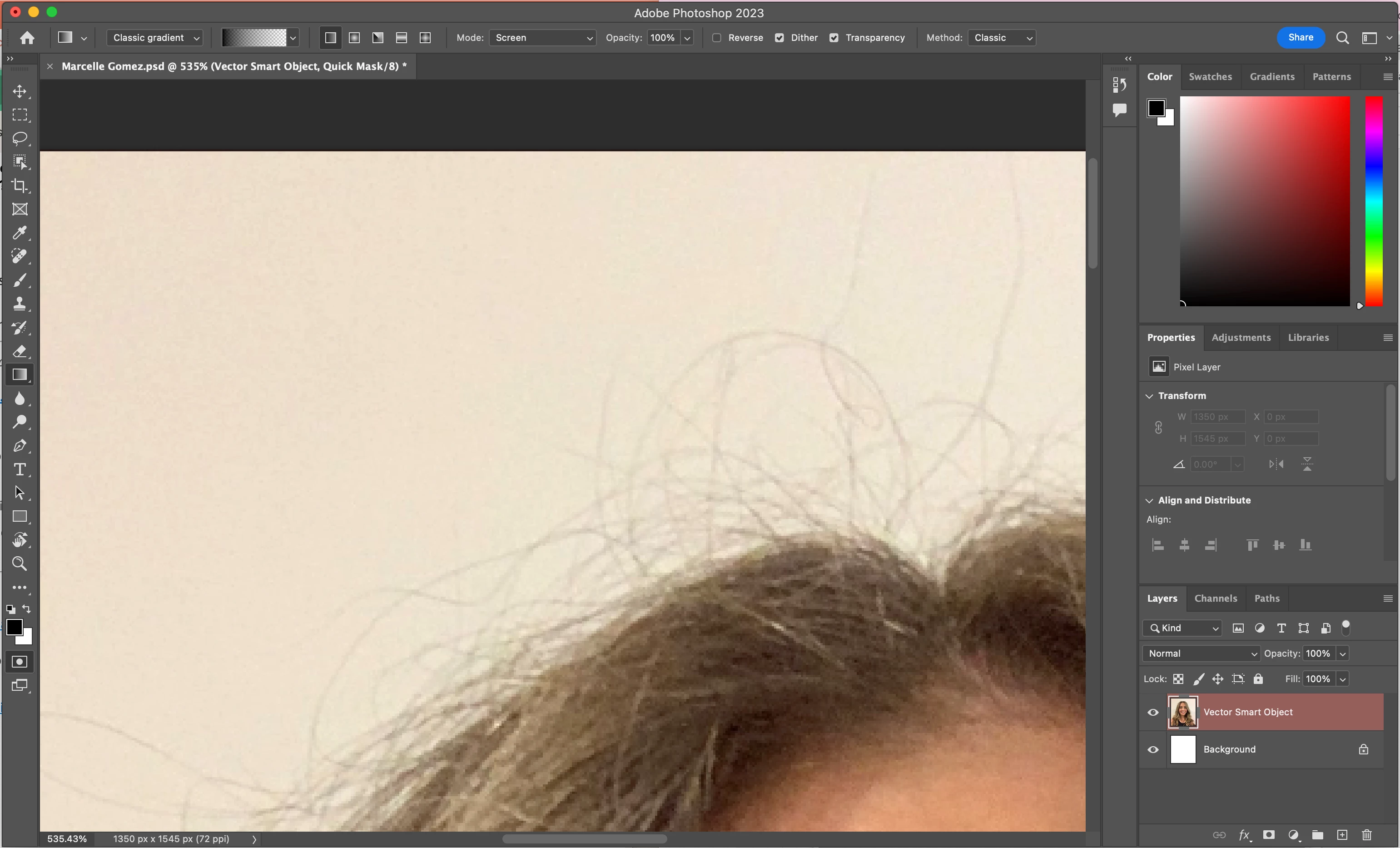The image size is (1400, 848).
Task: Switch to the Channels tab
Action: coord(1215,598)
